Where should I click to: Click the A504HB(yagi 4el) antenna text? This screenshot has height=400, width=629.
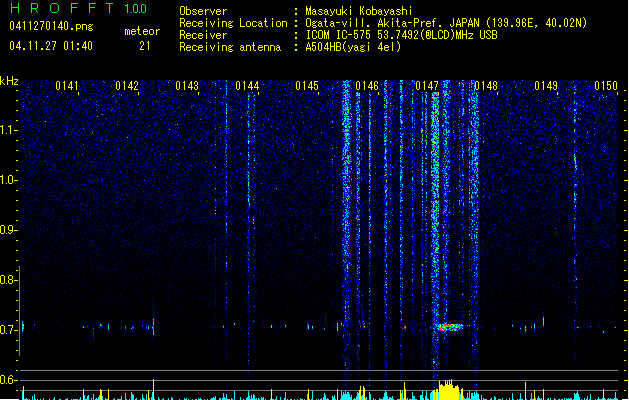(x=353, y=47)
